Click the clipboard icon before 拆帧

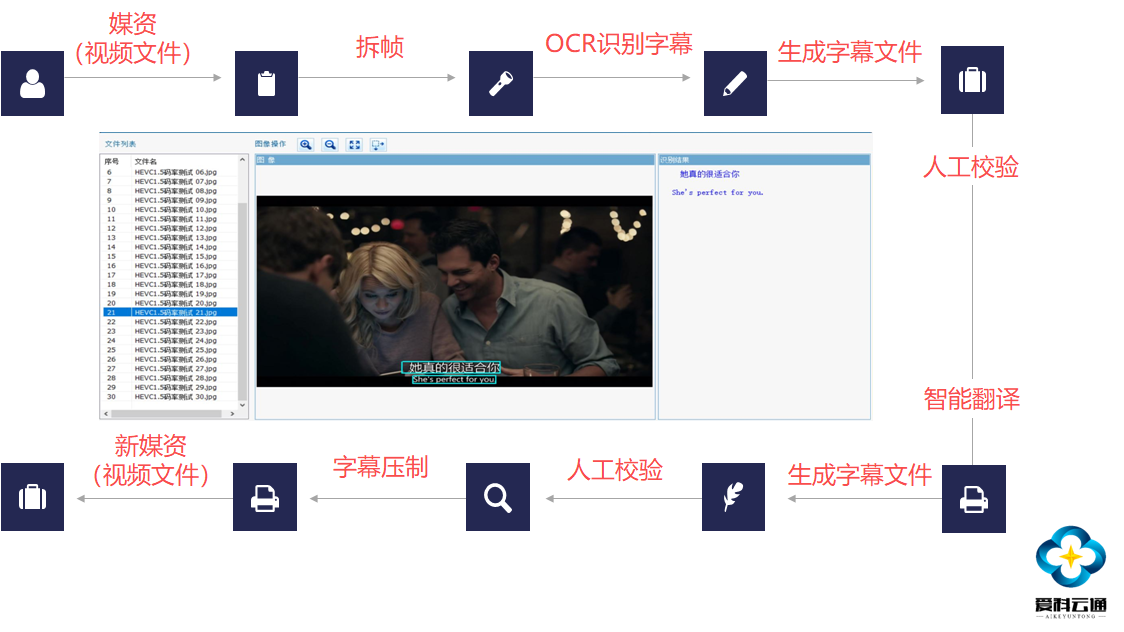click(x=267, y=83)
